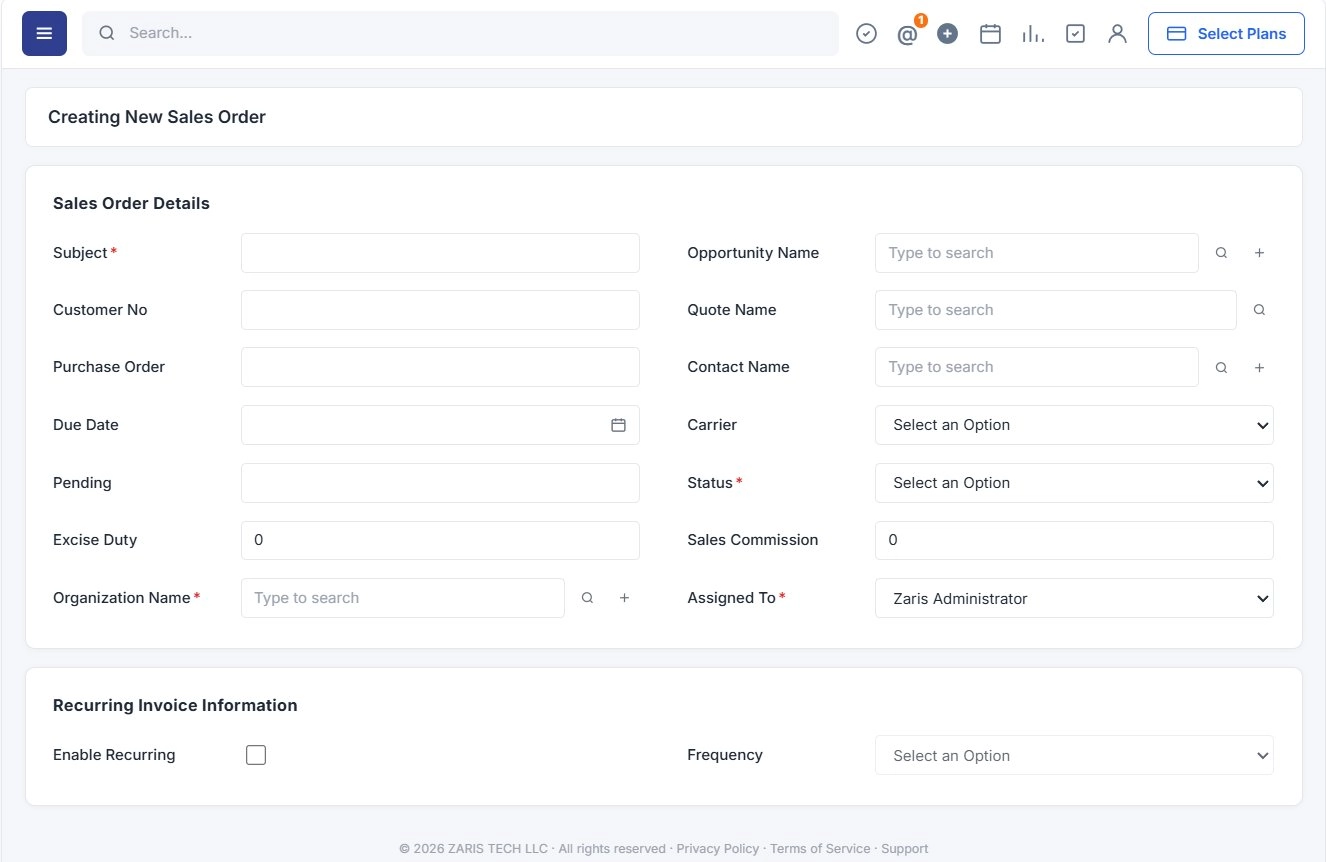Click the Excise Duty field
Screen dimensions: 1326x862
(x=440, y=540)
